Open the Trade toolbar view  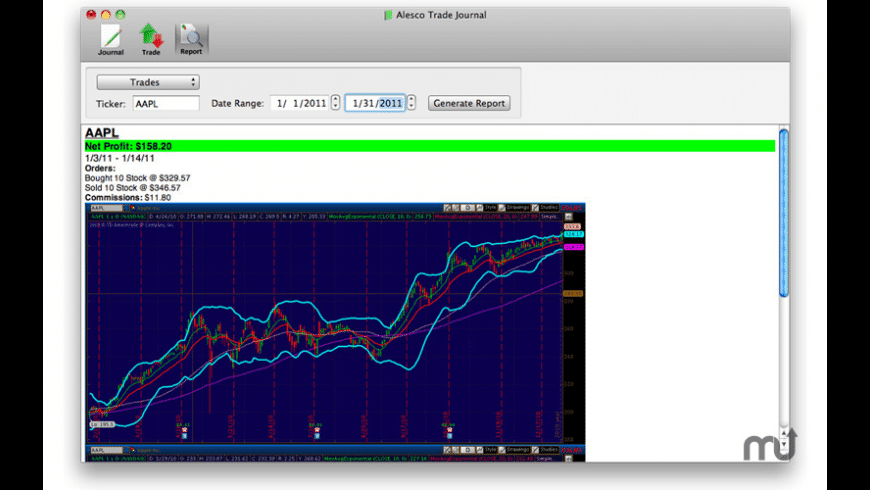pyautogui.click(x=151, y=40)
